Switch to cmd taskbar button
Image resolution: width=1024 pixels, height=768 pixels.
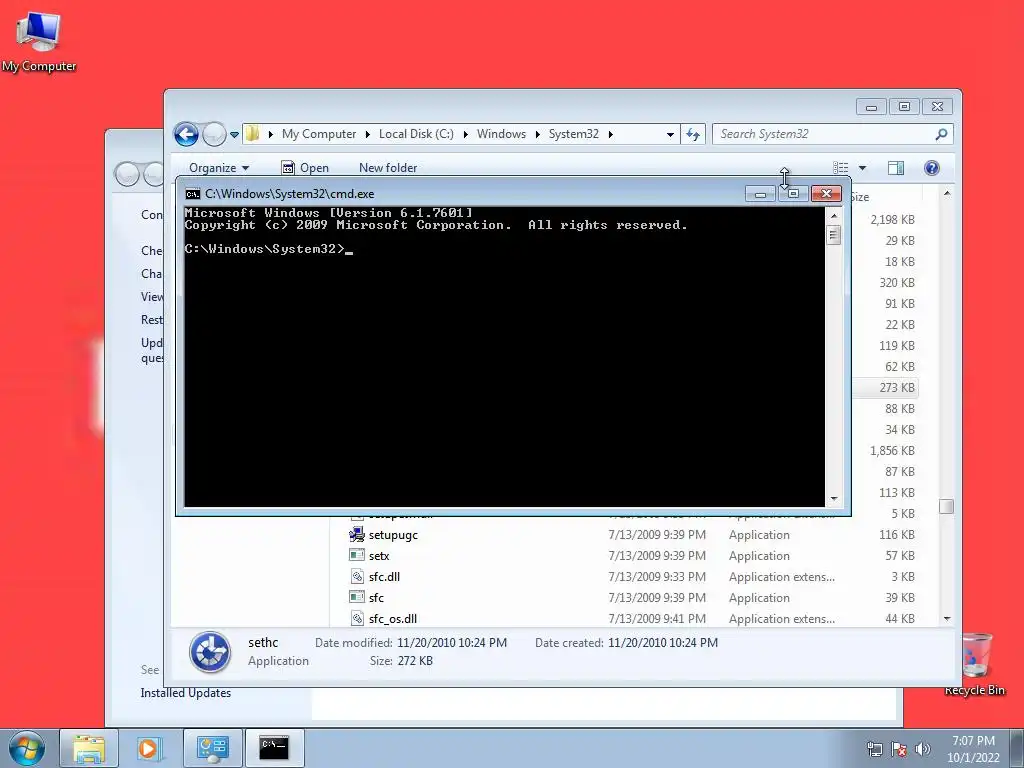click(274, 748)
